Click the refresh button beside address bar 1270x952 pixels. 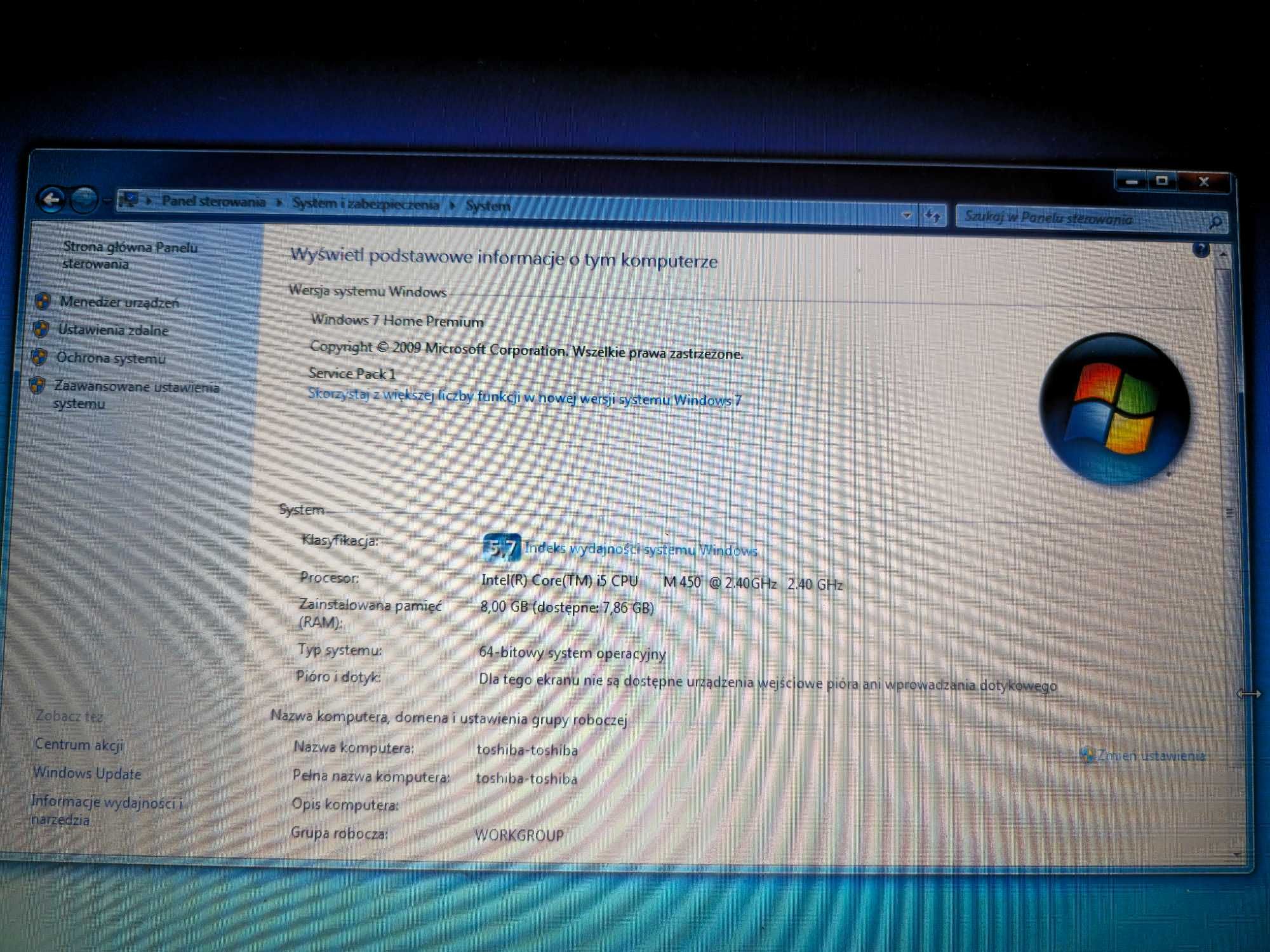click(x=932, y=216)
